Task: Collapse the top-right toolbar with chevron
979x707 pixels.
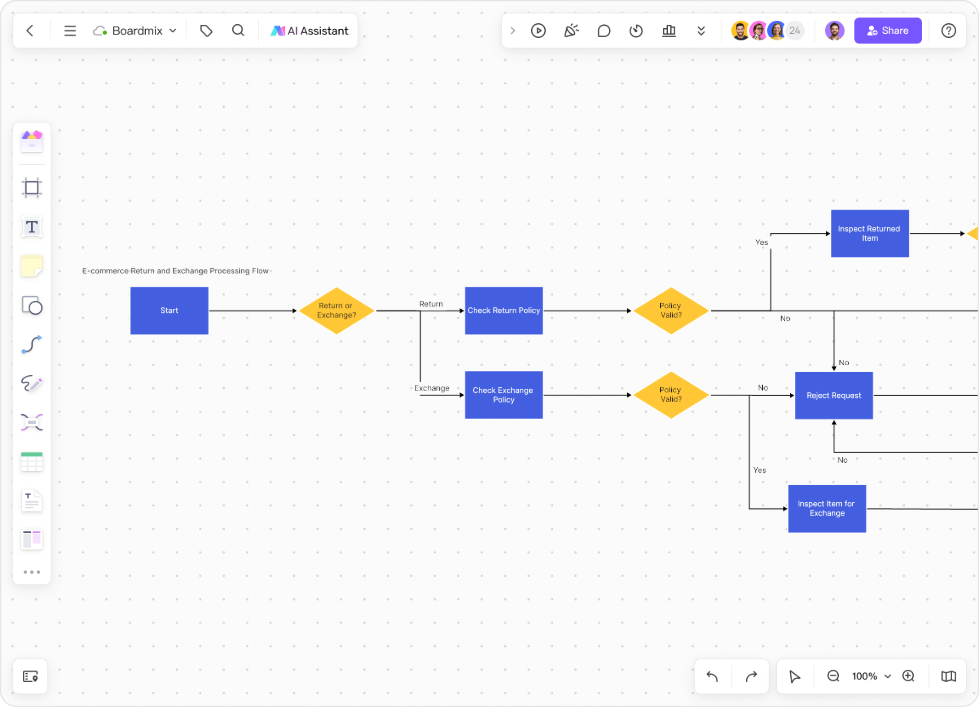Action: [x=513, y=31]
